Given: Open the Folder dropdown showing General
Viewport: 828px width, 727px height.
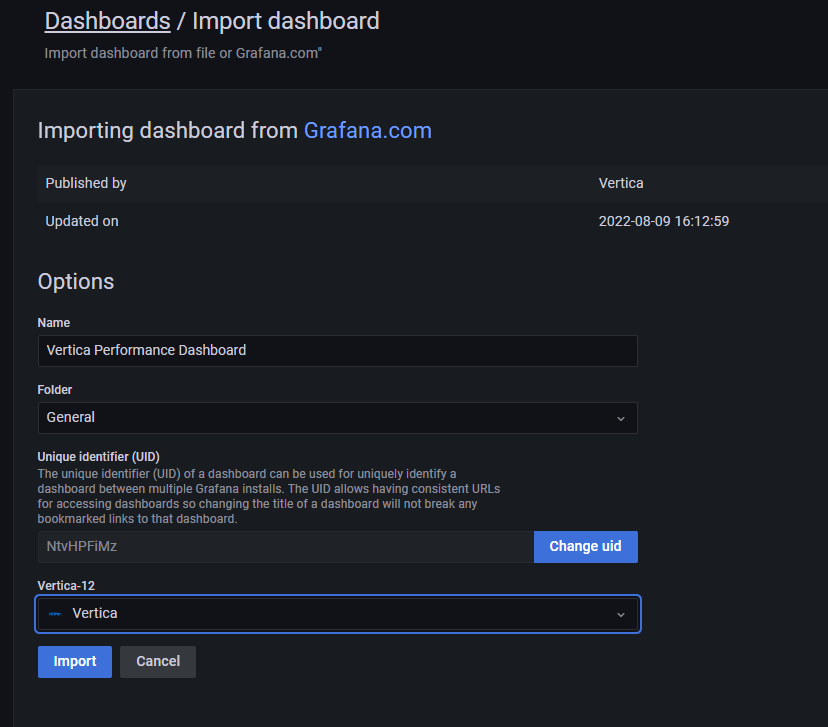Looking at the screenshot, I should pyautogui.click(x=337, y=418).
